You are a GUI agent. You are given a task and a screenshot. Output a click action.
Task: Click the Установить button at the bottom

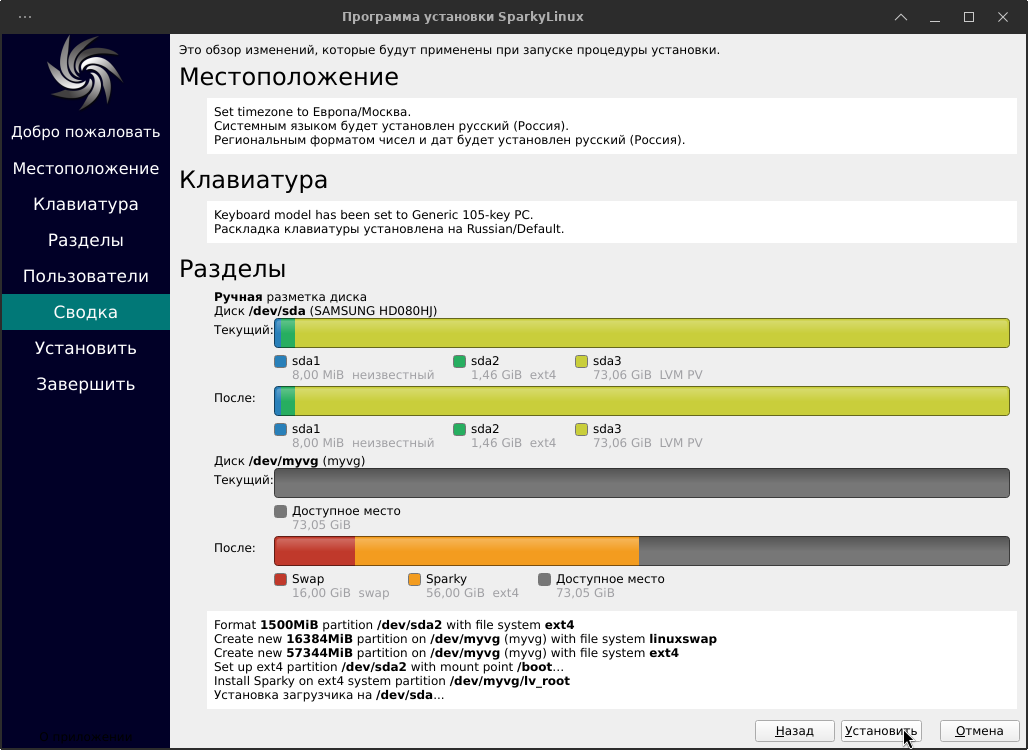pos(881,730)
